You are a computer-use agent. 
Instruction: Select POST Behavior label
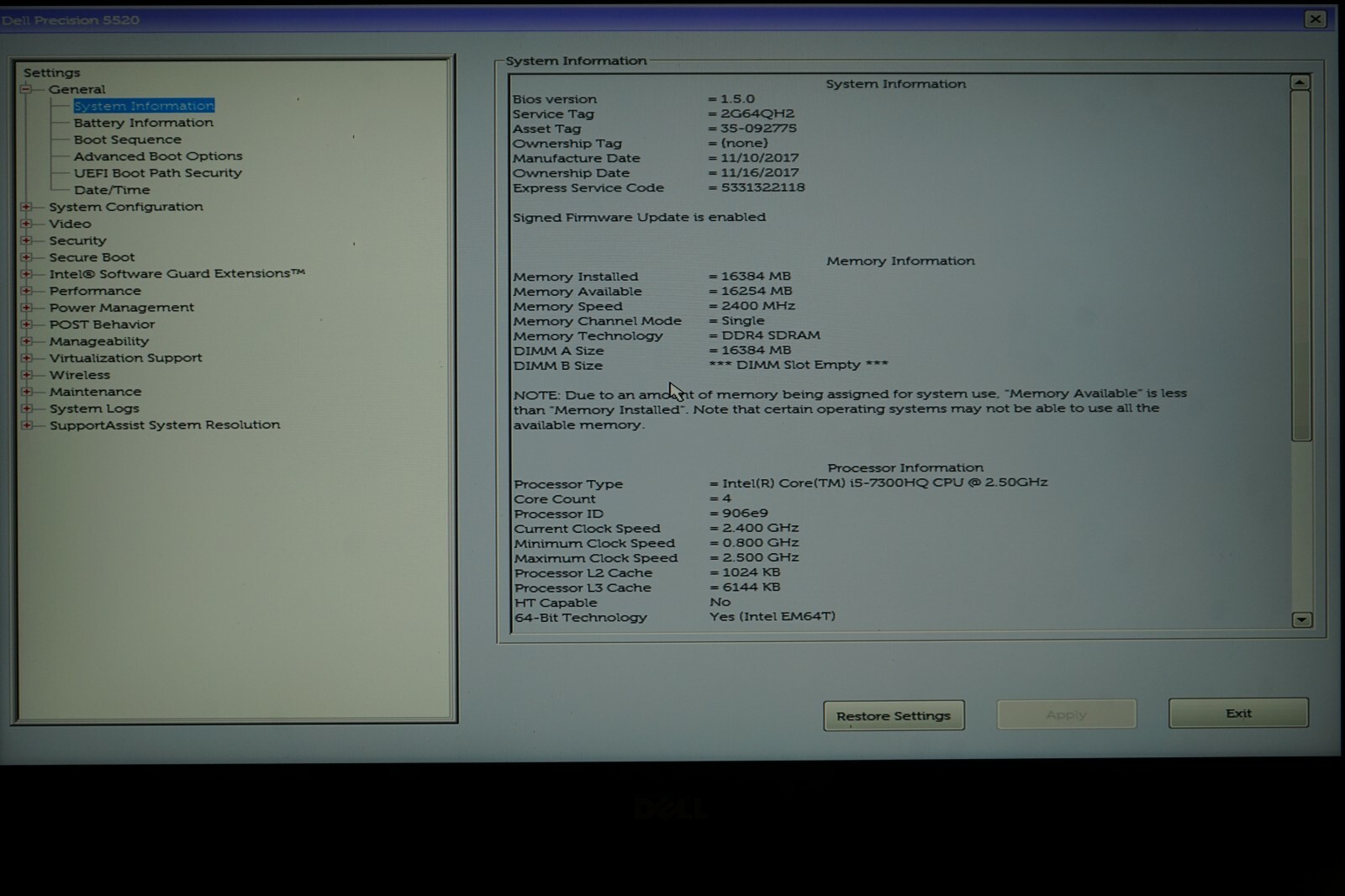pos(102,324)
